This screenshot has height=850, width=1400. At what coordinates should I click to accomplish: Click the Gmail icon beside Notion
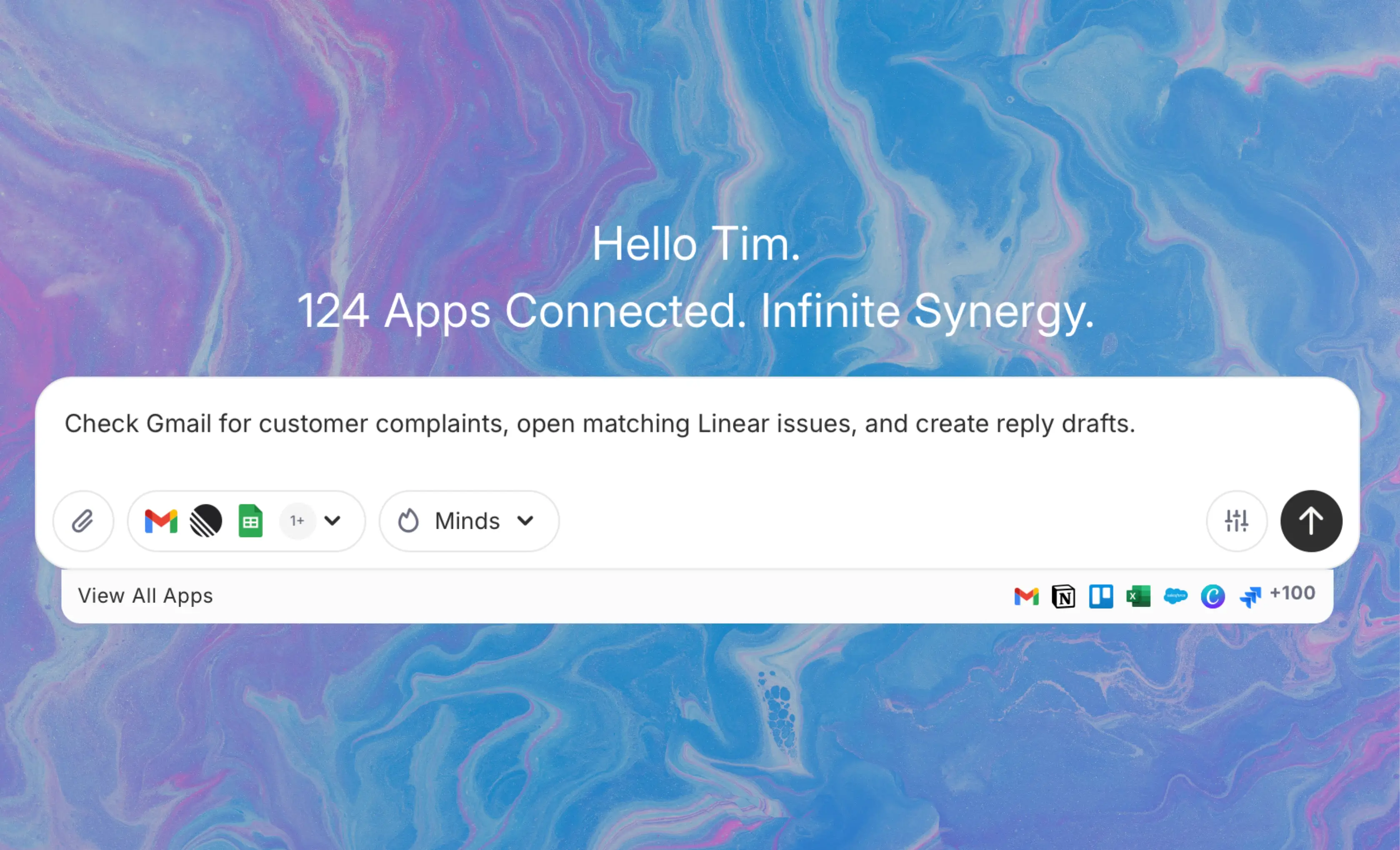click(1026, 597)
